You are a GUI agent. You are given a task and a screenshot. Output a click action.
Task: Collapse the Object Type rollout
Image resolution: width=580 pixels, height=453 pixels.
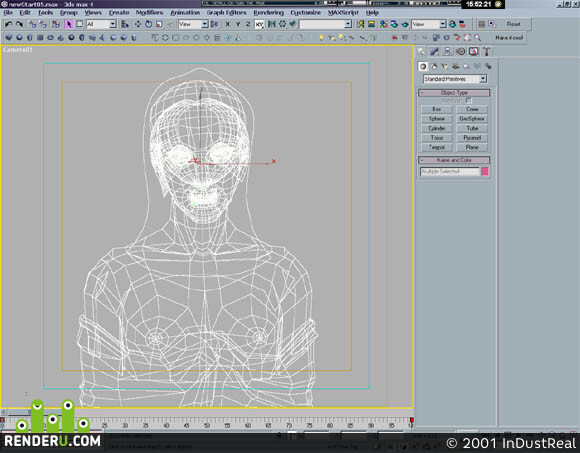click(x=454, y=92)
